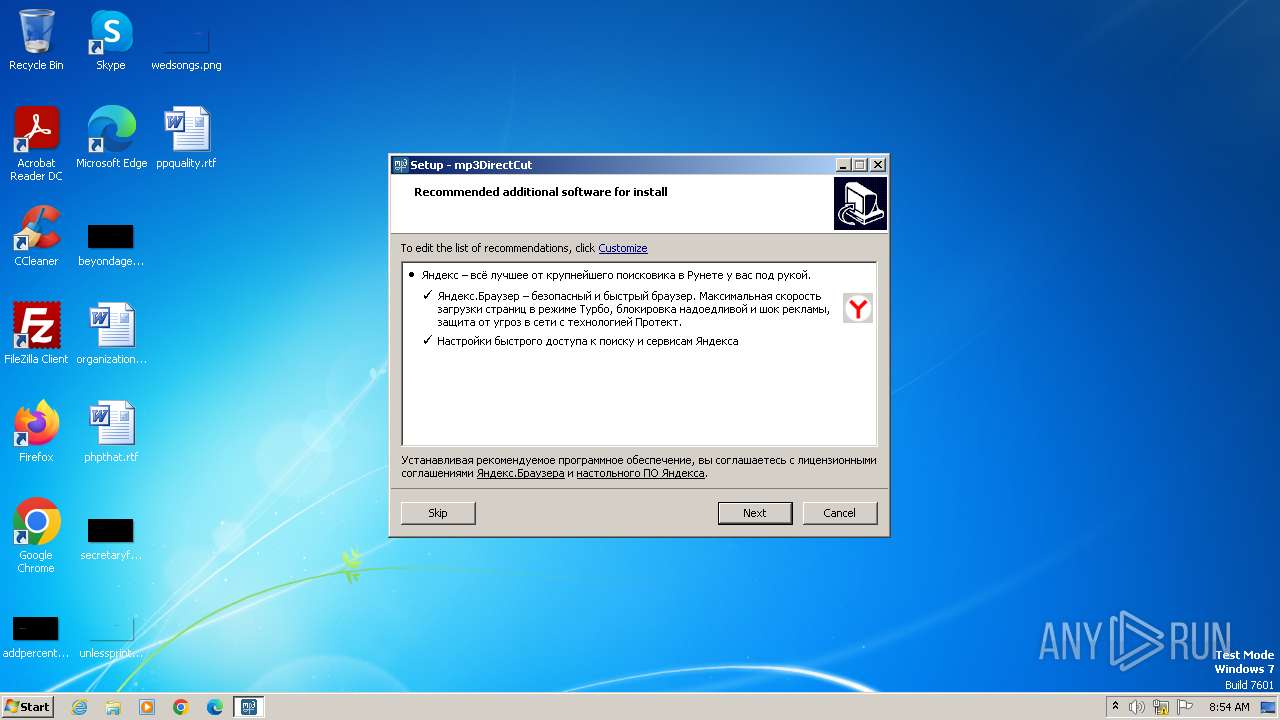Click the Skip button
1280x720 pixels.
pos(438,513)
